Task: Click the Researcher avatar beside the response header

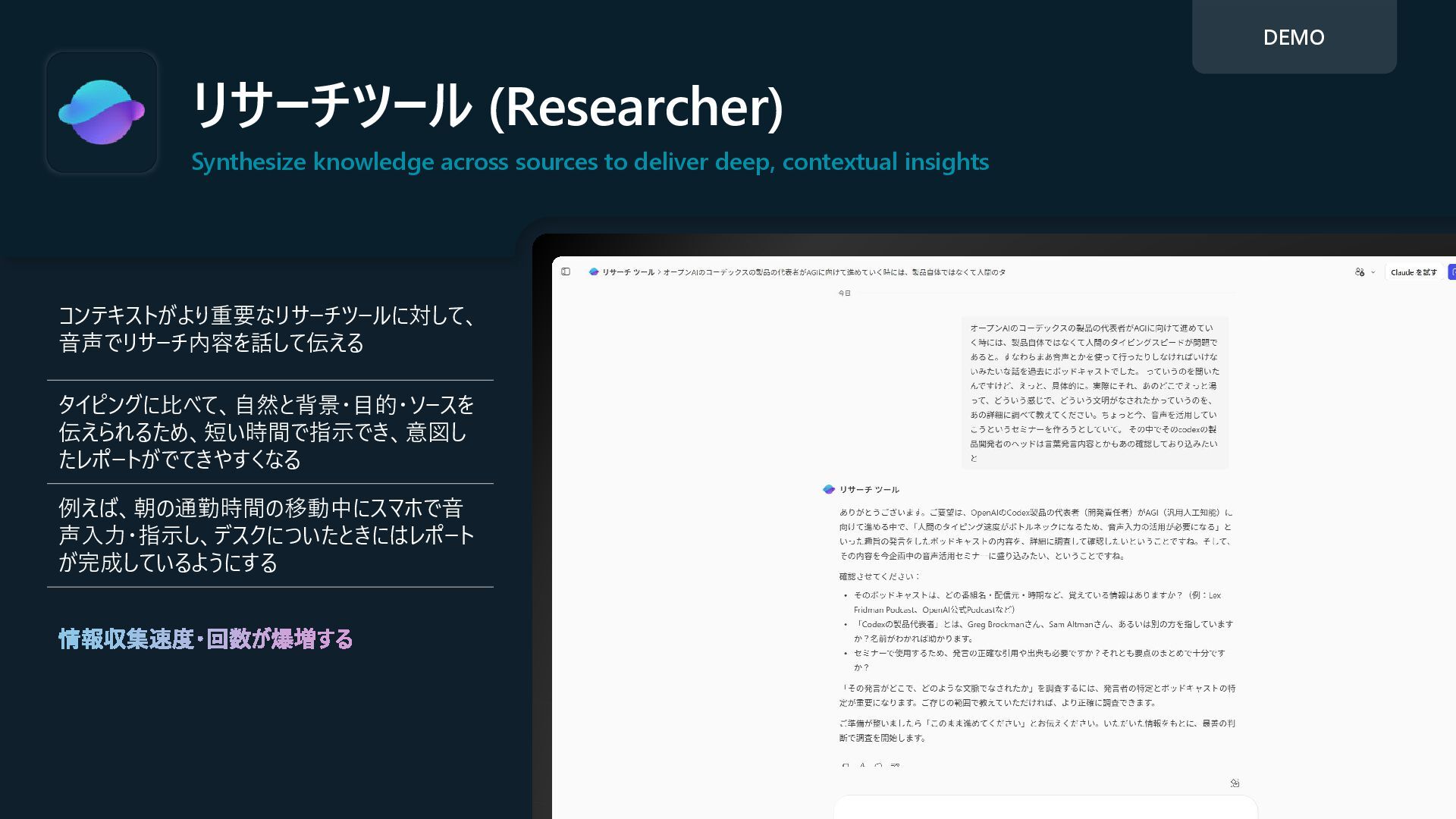Action: tap(829, 490)
